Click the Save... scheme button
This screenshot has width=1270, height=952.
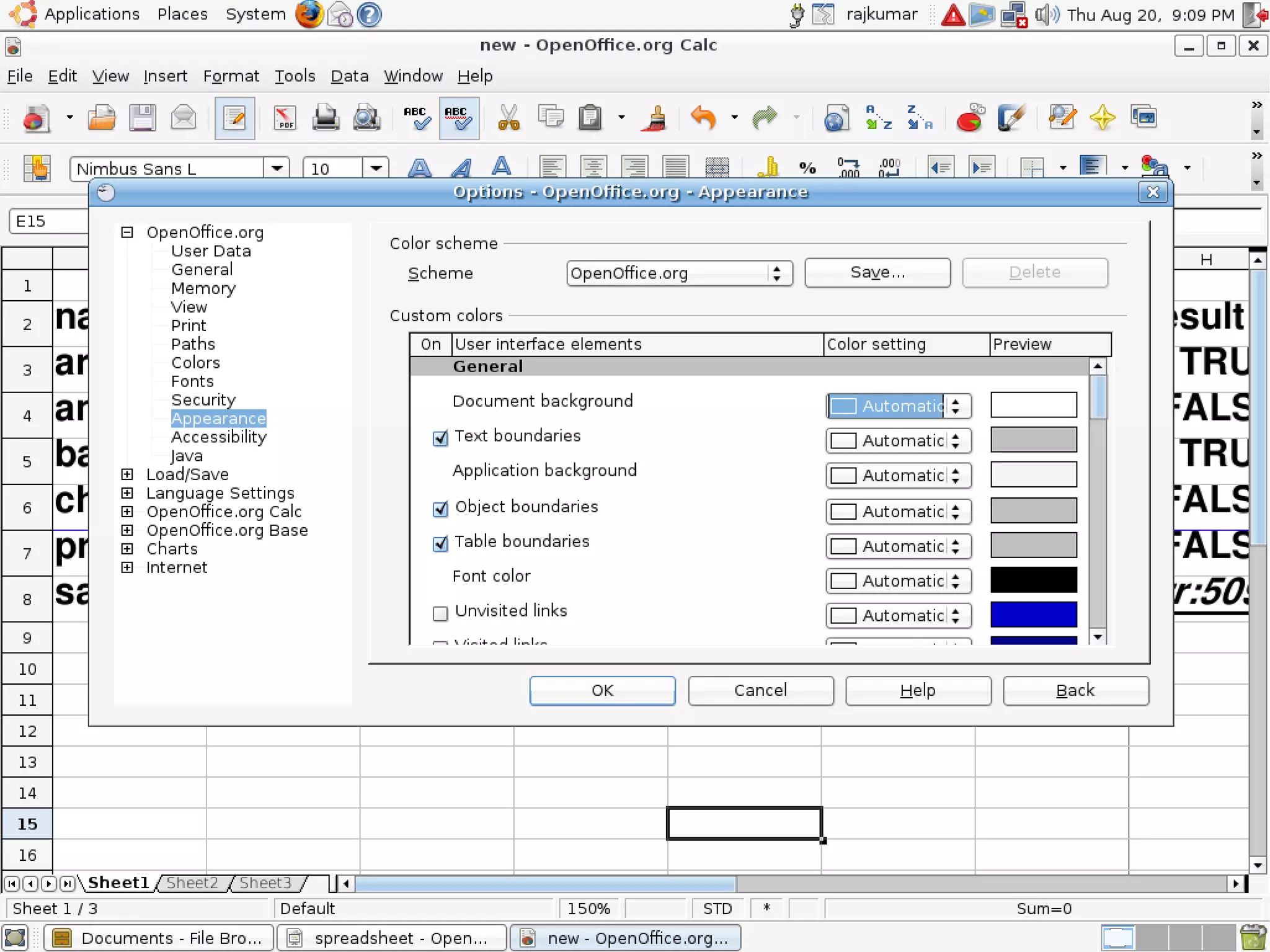point(877,273)
